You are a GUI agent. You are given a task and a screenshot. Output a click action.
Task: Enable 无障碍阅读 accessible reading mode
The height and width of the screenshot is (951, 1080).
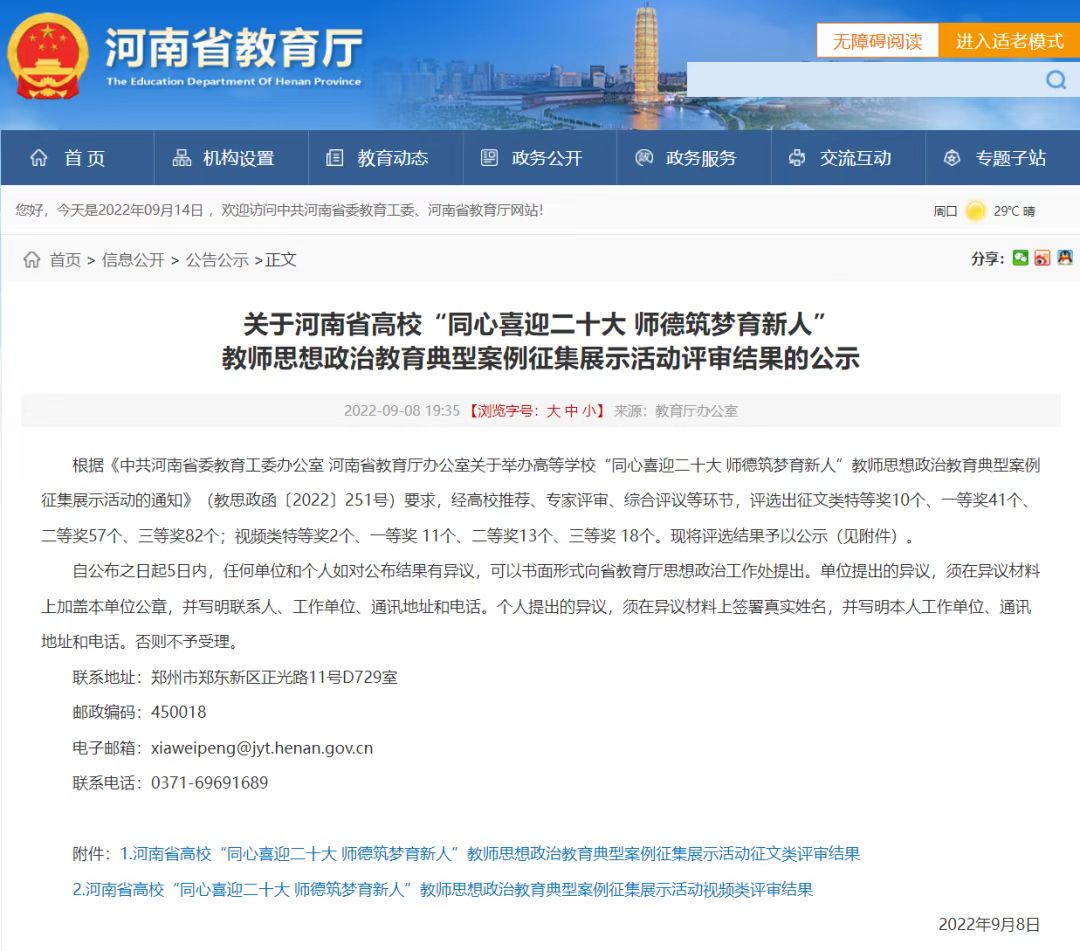tap(878, 41)
